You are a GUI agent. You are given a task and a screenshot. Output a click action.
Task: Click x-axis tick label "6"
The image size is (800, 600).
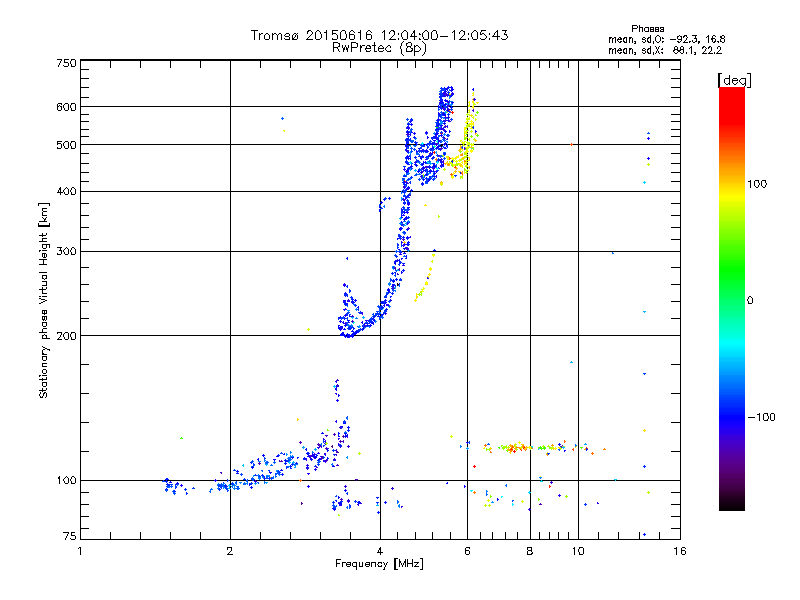pos(467,551)
